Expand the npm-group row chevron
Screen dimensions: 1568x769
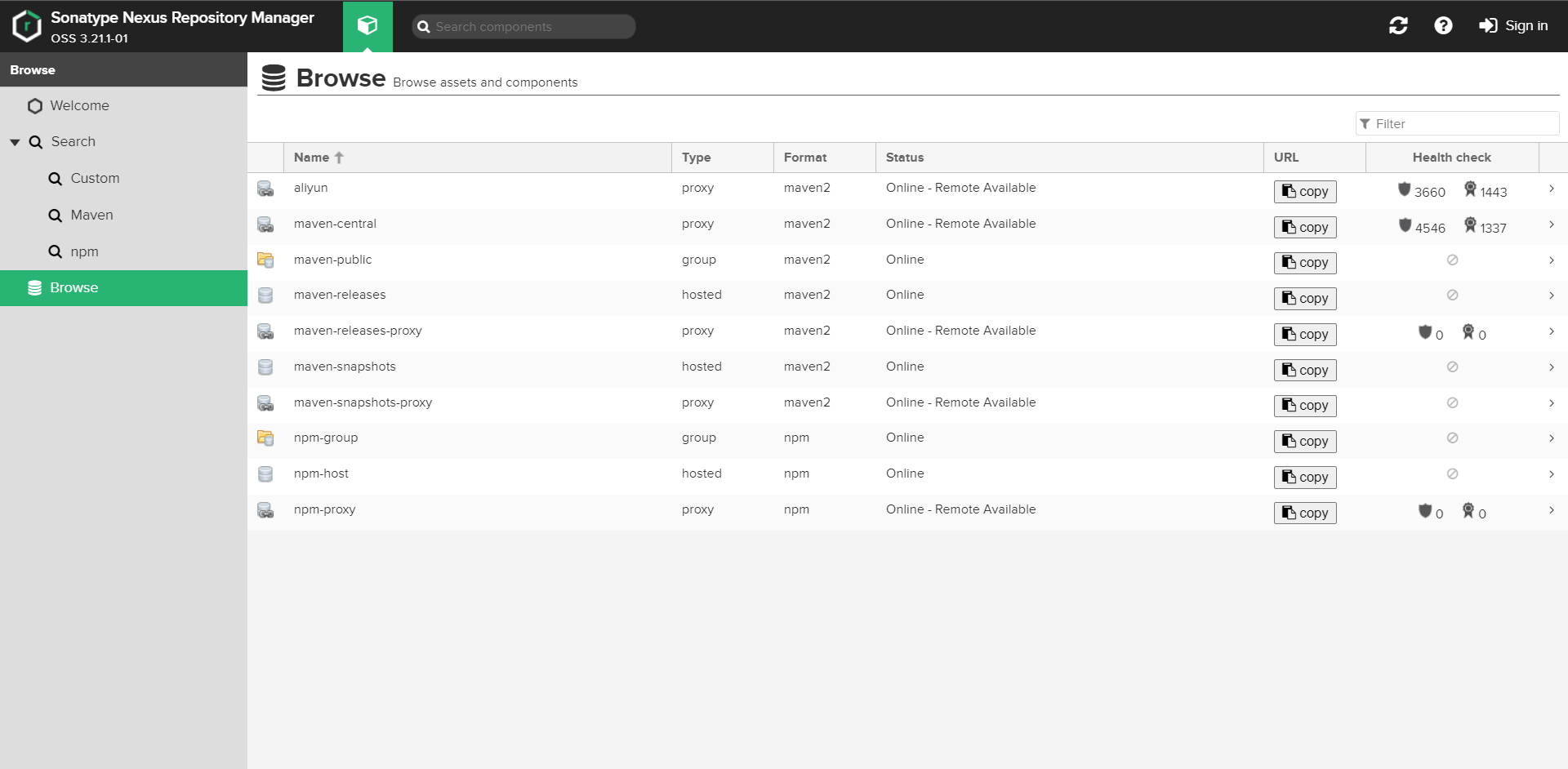coord(1552,438)
